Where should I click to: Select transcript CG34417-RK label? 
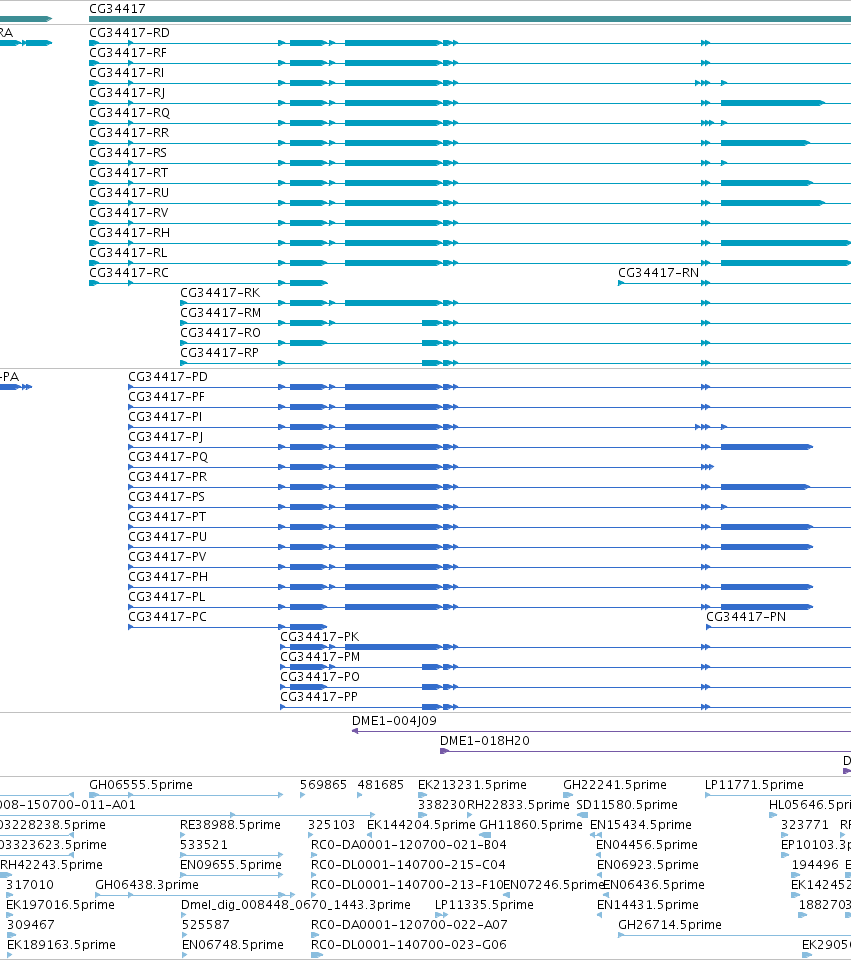(220, 293)
